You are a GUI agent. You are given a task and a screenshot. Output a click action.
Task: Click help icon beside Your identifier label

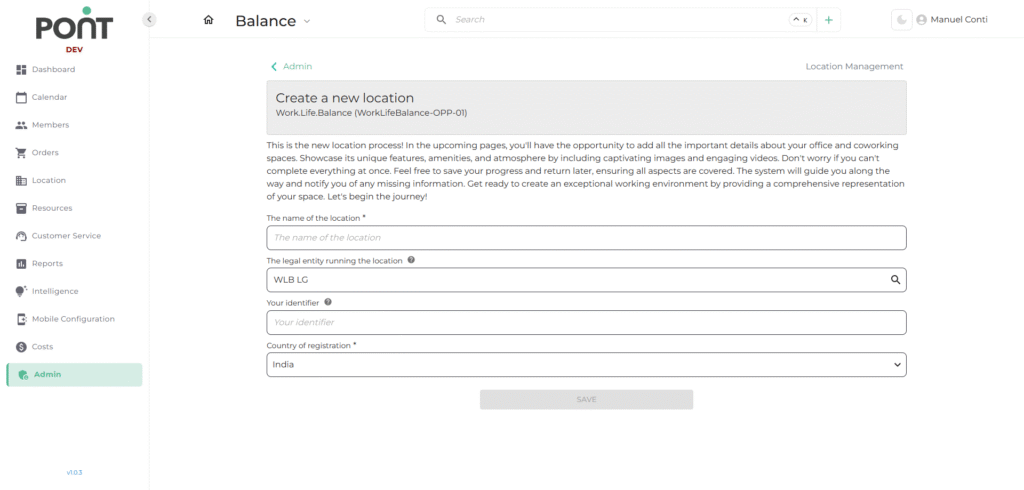[x=328, y=301]
